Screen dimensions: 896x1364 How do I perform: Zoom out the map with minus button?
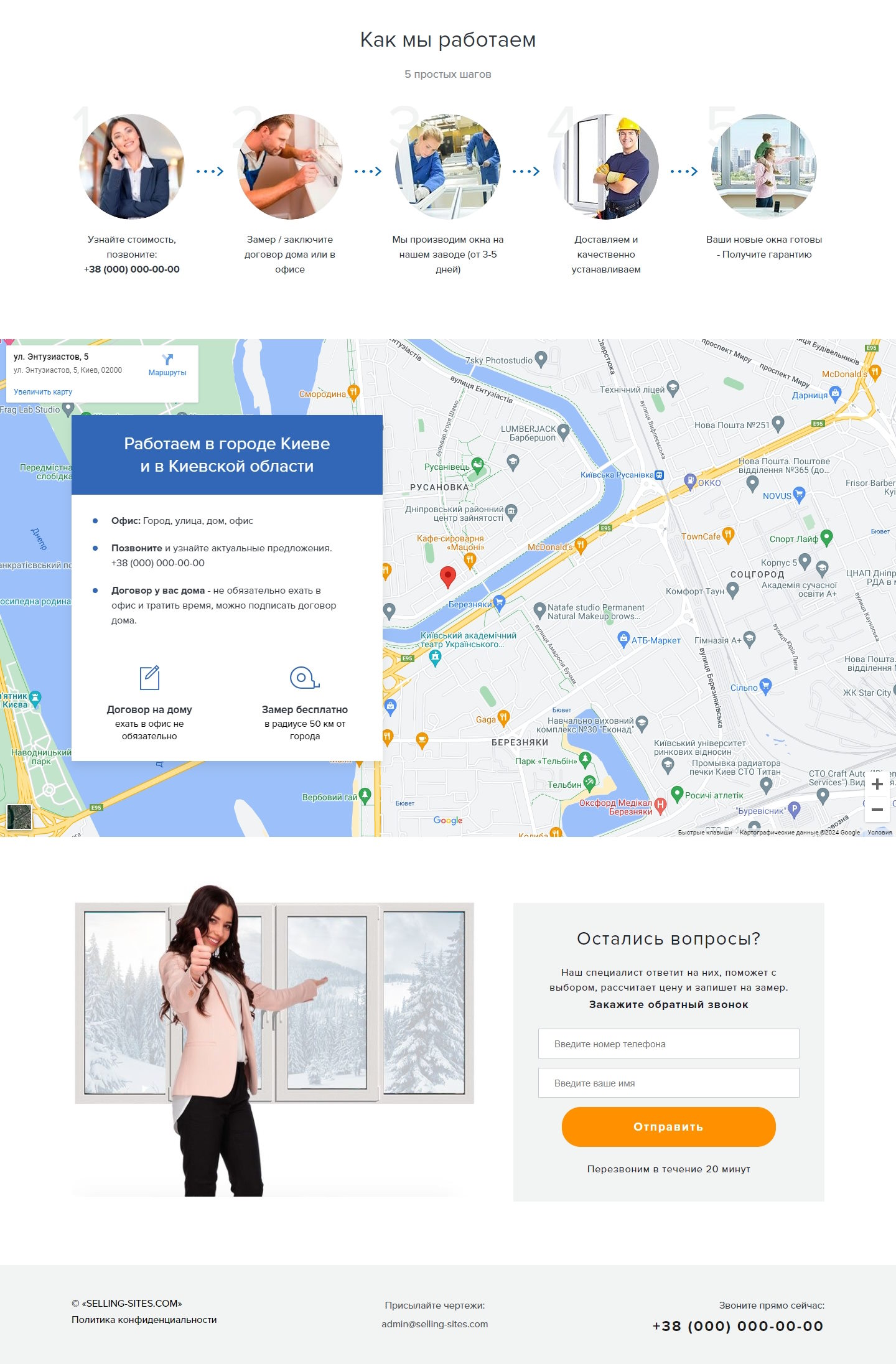coord(877,810)
